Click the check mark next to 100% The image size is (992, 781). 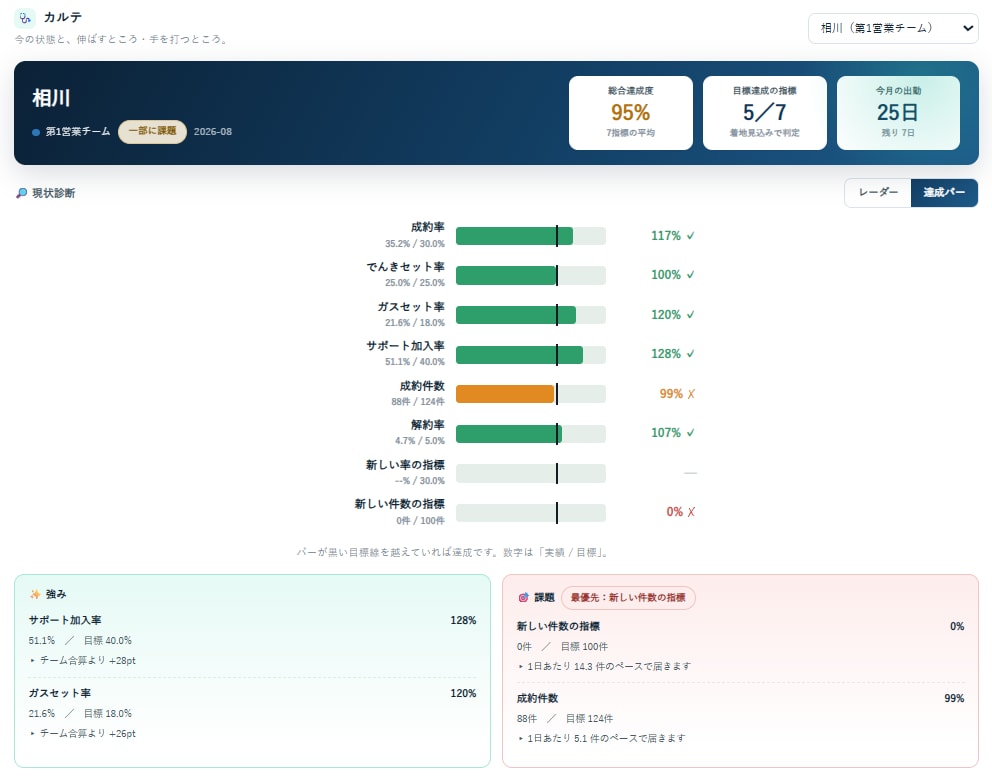tap(690, 275)
